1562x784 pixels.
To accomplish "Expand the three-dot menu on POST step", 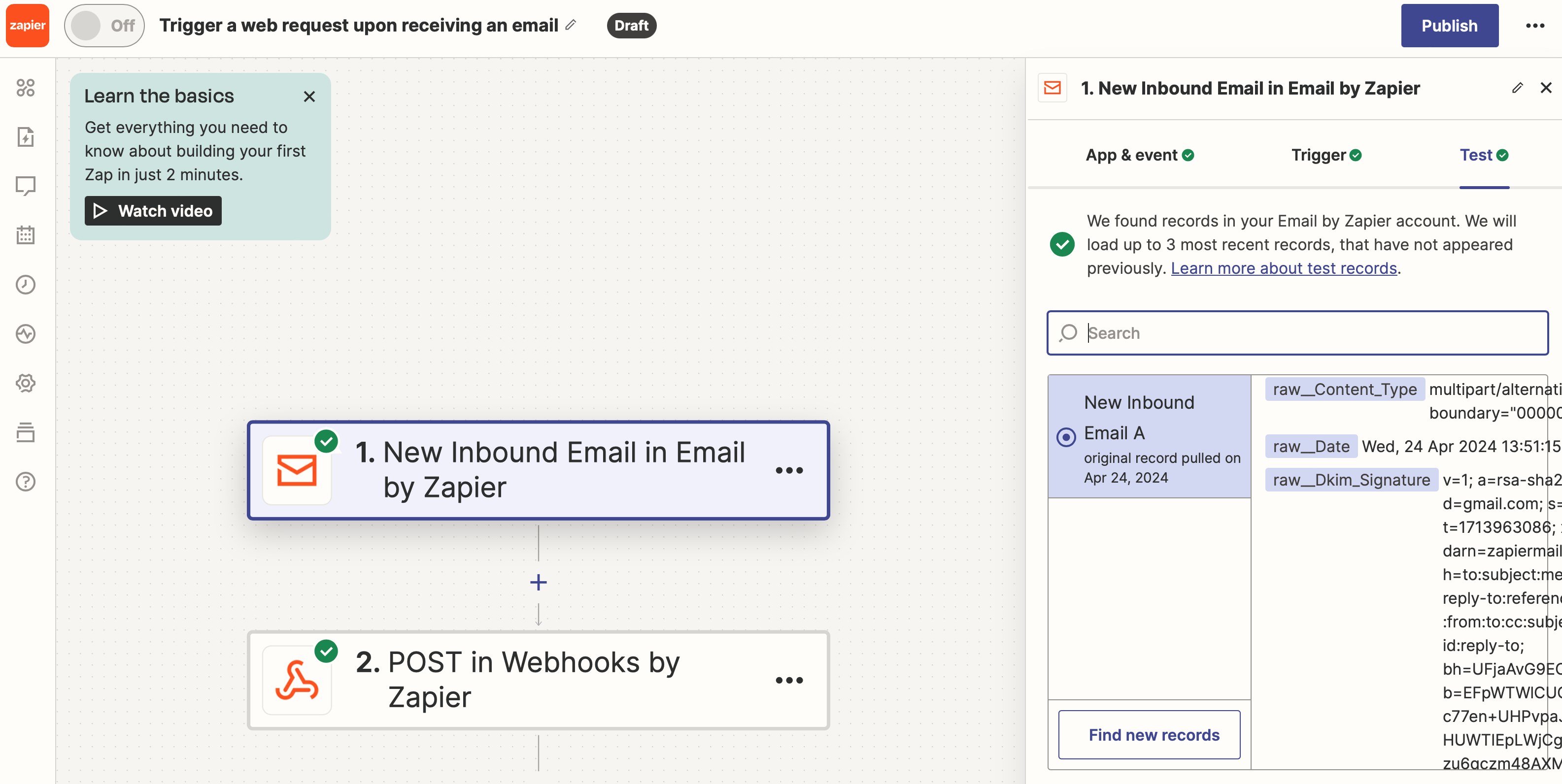I will pyautogui.click(x=789, y=680).
